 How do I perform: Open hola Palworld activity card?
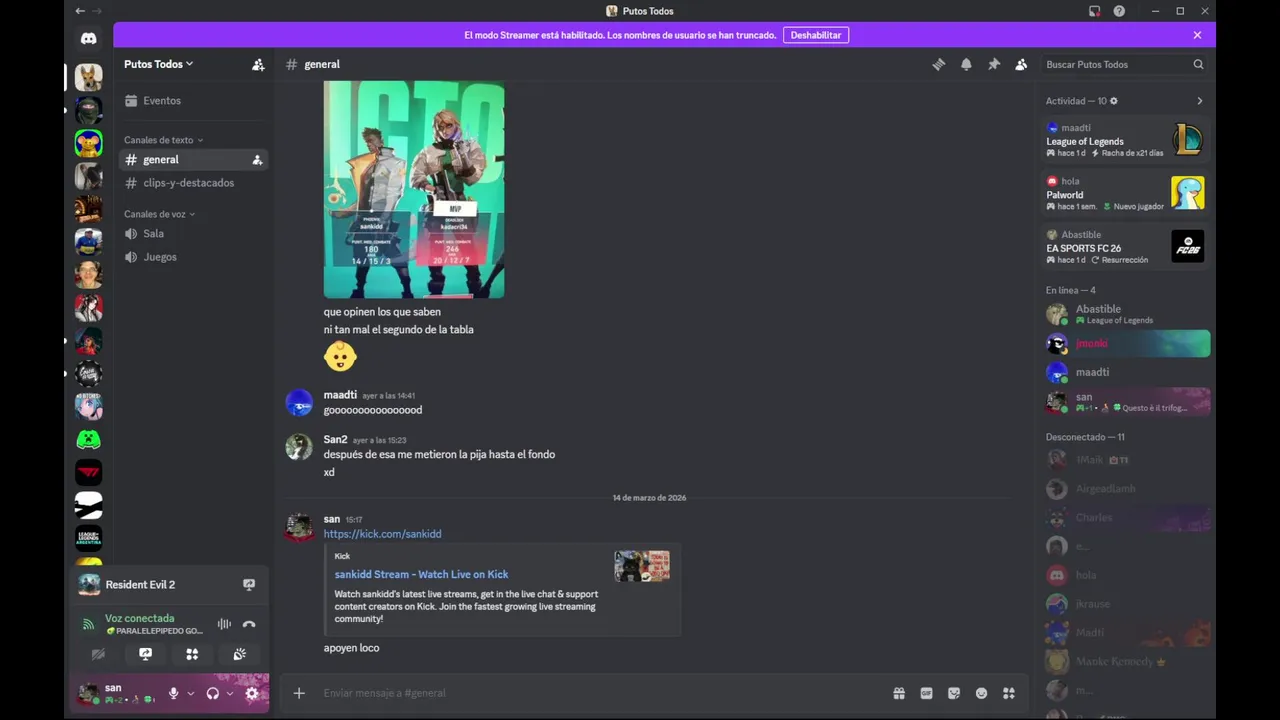coord(1125,194)
